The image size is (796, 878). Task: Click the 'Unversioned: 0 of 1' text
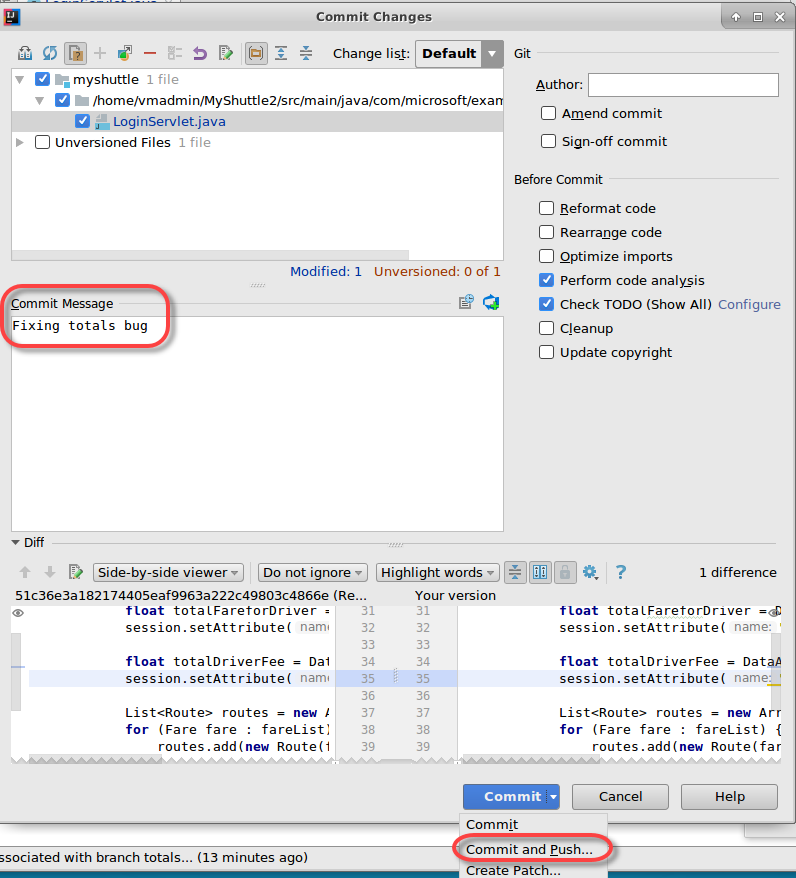(x=437, y=272)
